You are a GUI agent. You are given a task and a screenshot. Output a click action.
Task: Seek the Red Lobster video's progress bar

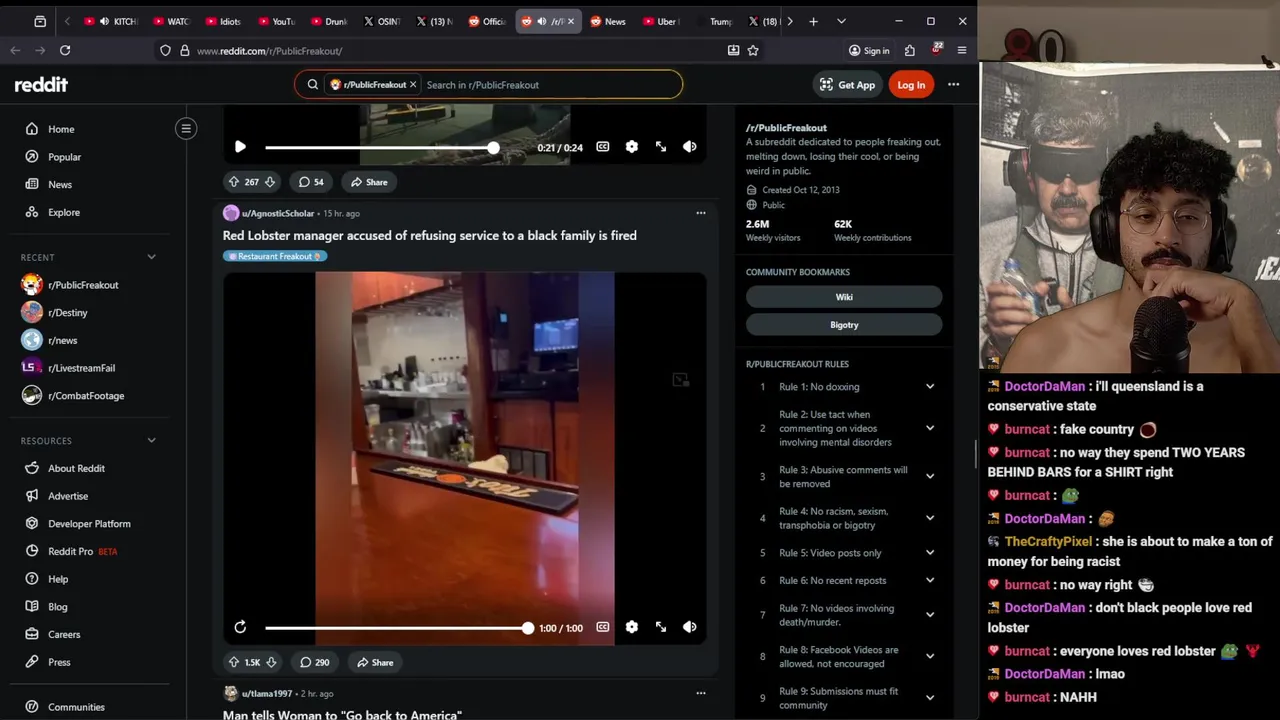397,628
